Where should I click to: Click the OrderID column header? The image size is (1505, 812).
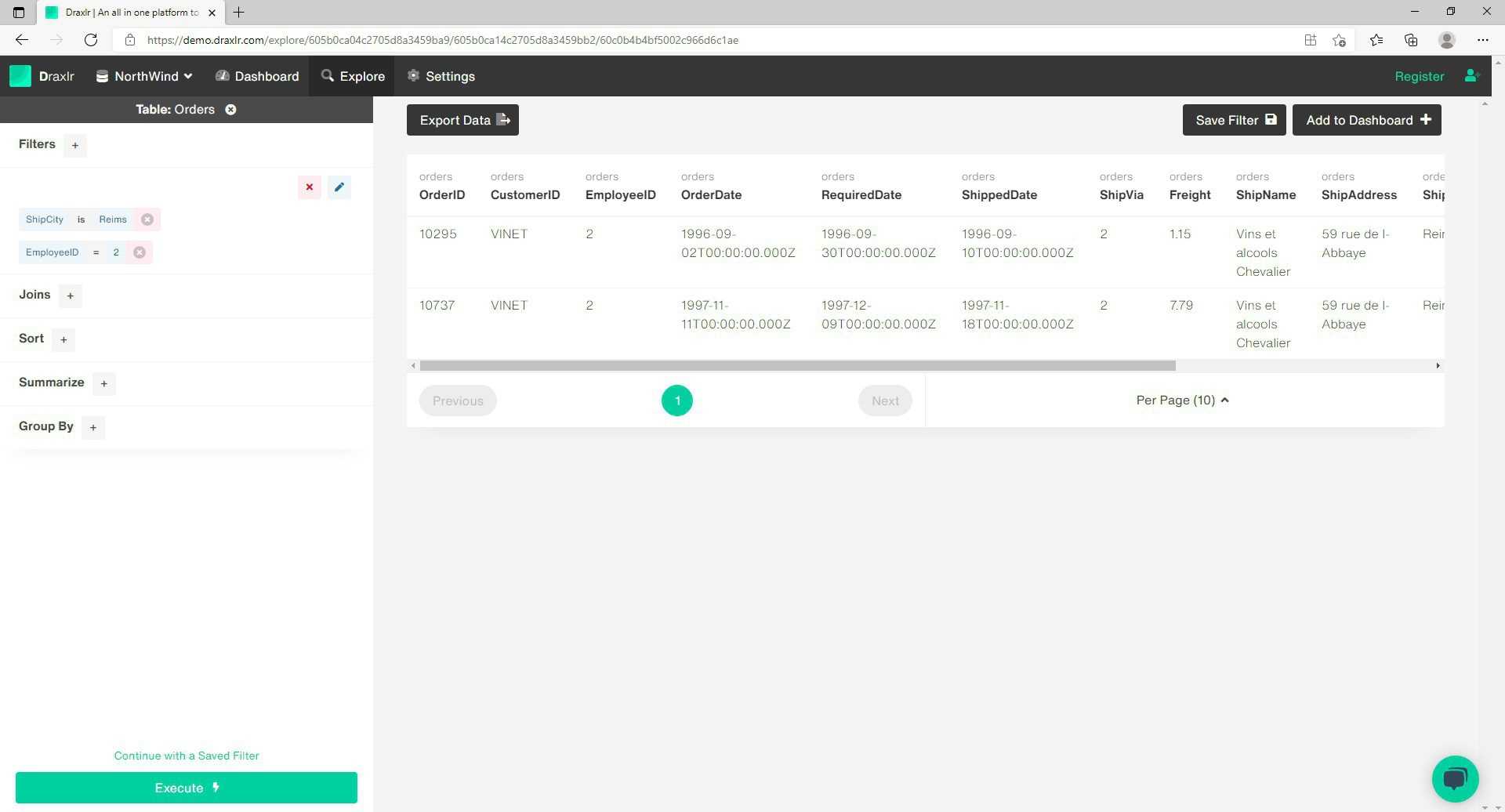[x=442, y=195]
